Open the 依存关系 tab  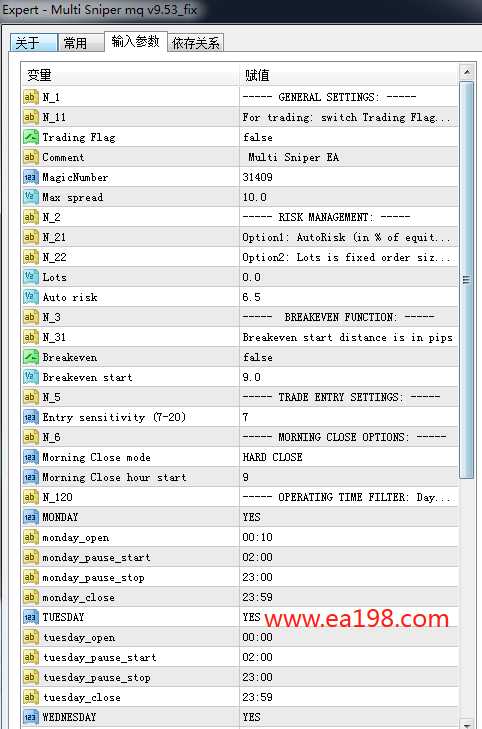pos(196,43)
